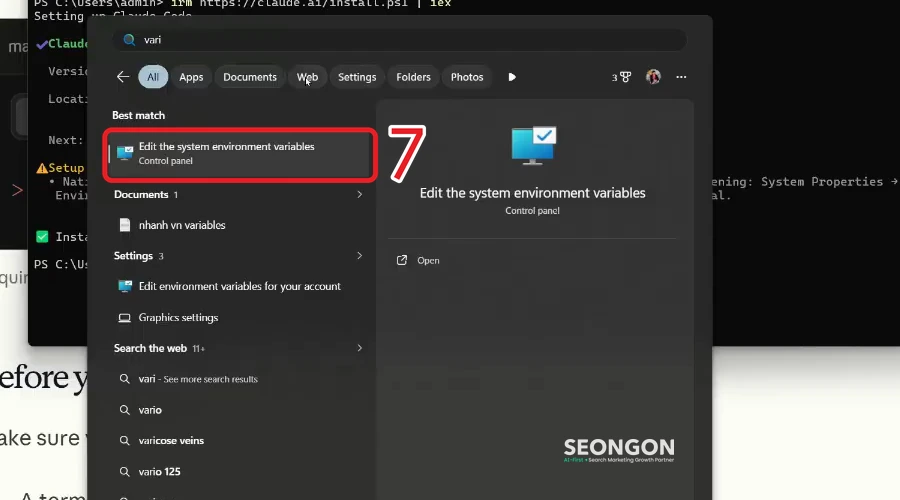The width and height of the screenshot is (900, 500).
Task: Open the rewards trophy points icon
Action: pos(622,77)
